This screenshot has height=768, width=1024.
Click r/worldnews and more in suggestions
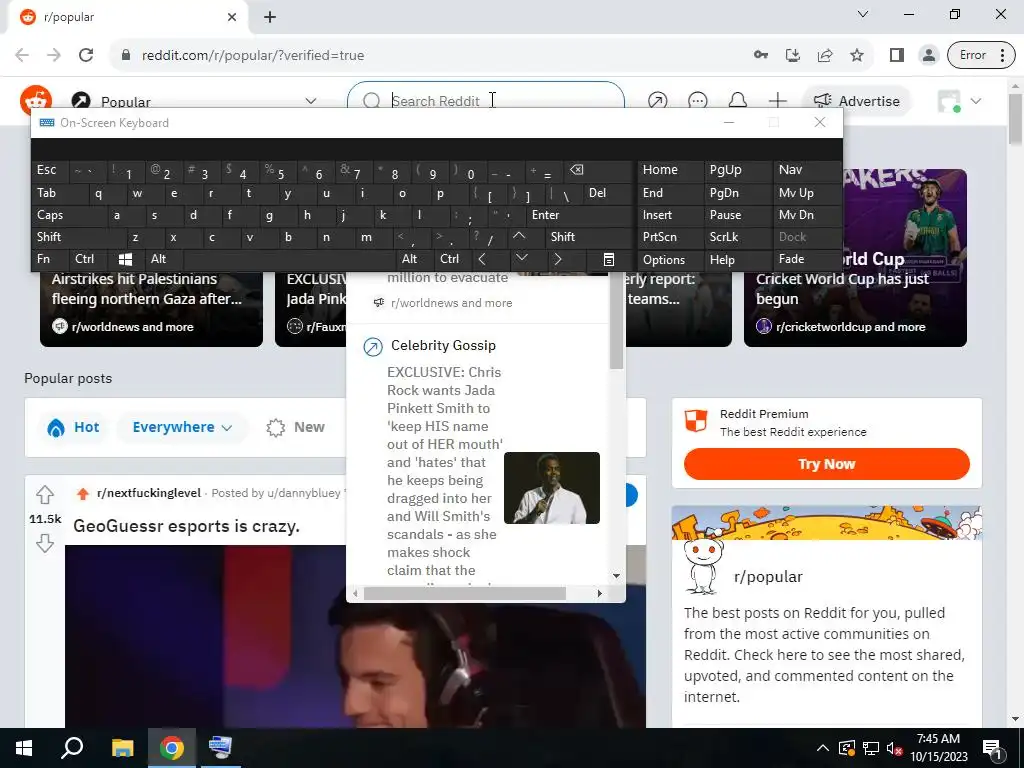pyautogui.click(x=451, y=303)
